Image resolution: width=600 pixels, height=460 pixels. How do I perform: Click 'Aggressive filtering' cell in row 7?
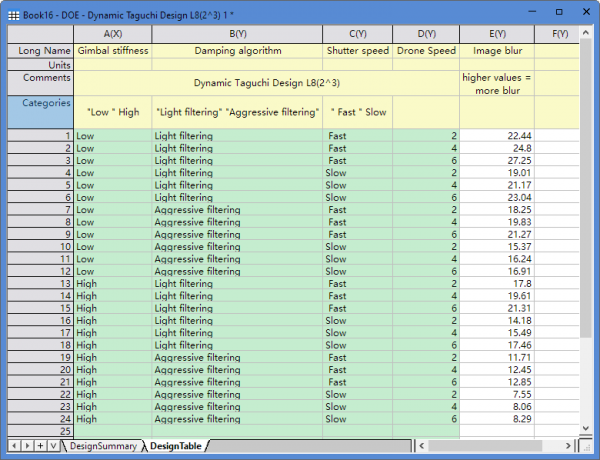[x=238, y=210]
